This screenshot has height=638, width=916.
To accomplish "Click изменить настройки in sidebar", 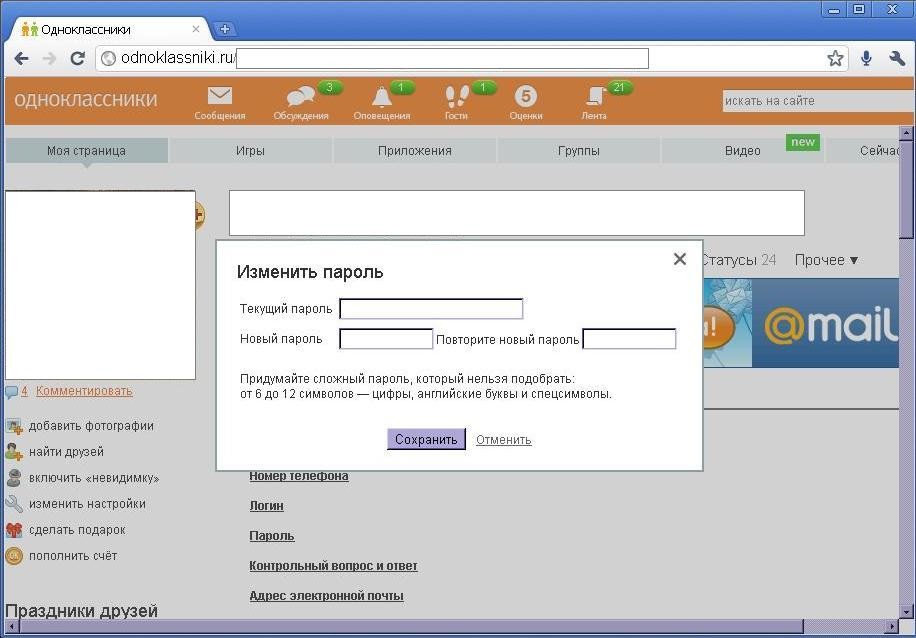I will pos(87,504).
